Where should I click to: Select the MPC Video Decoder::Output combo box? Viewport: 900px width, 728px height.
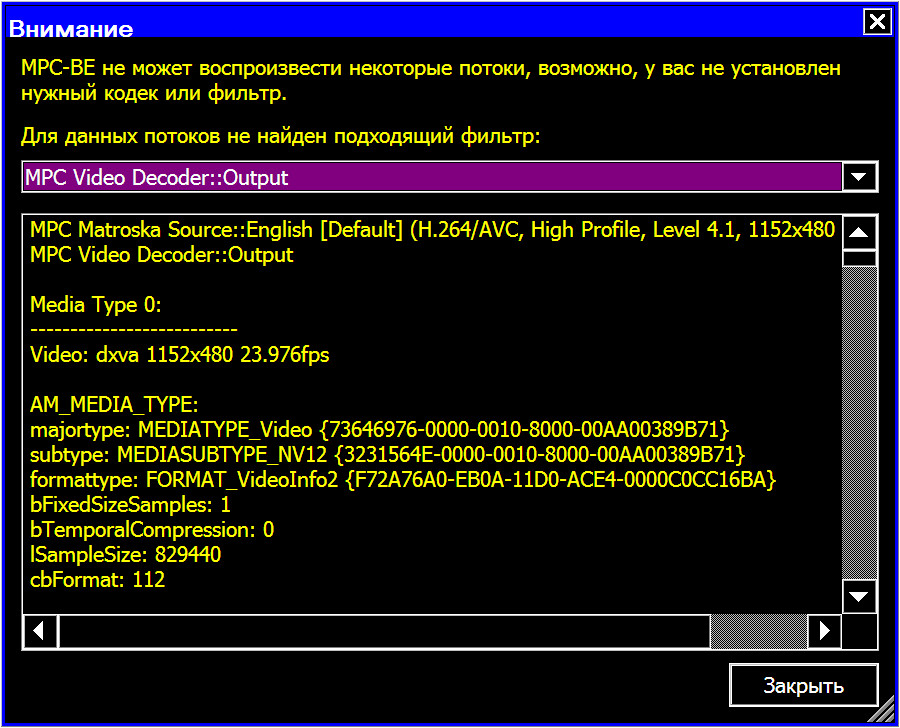(449, 177)
